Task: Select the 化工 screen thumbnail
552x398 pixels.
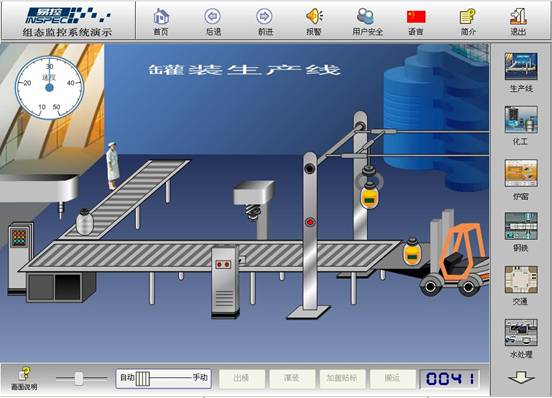Action: coord(521,120)
